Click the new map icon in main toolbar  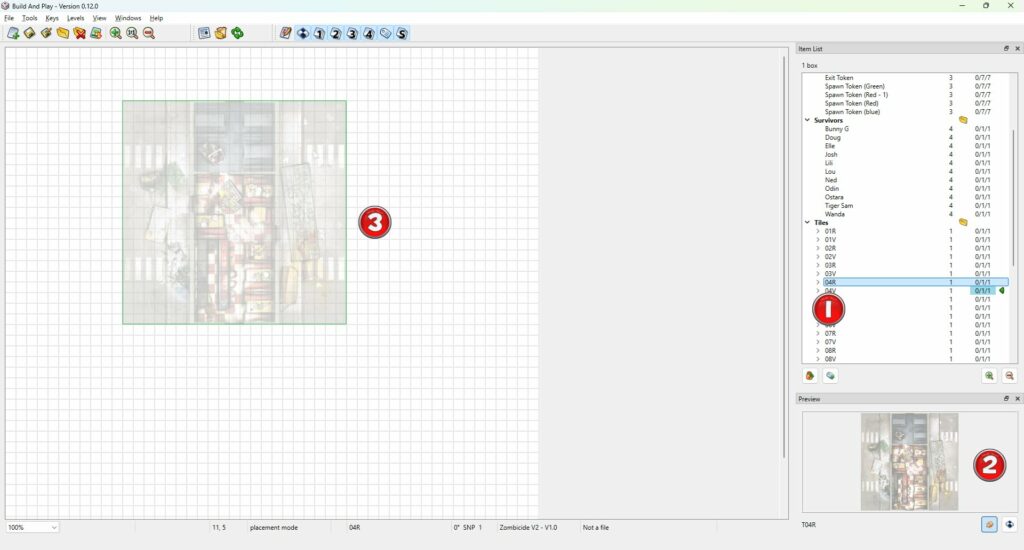[13, 33]
